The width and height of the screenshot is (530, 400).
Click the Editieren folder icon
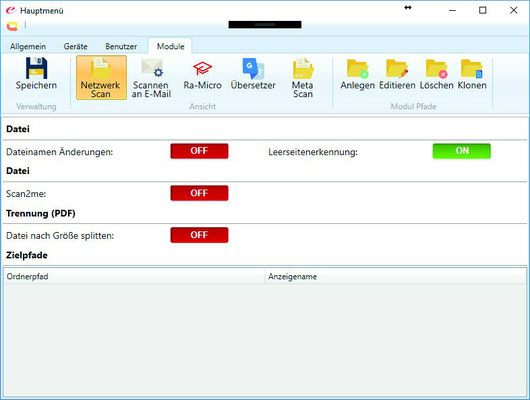pos(397,69)
